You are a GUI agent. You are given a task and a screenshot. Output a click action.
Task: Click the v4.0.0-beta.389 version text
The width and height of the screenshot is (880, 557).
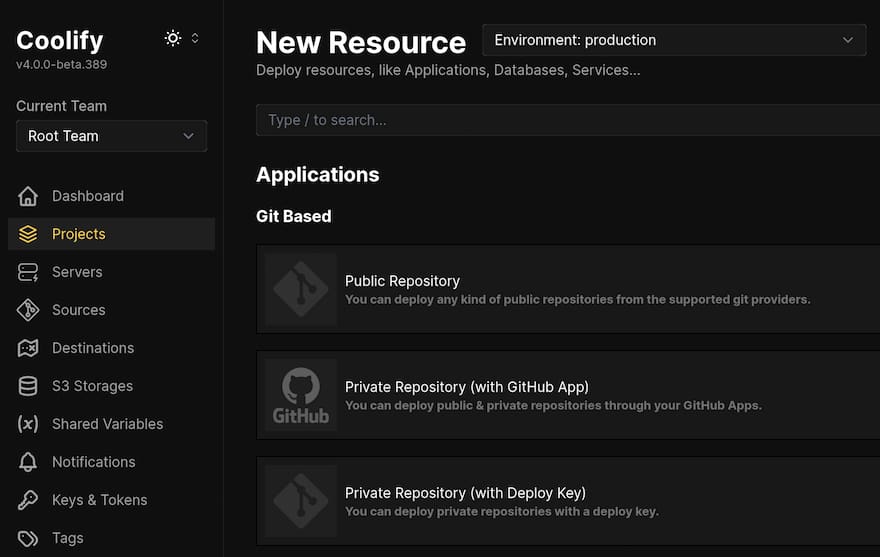pyautogui.click(x=62, y=65)
